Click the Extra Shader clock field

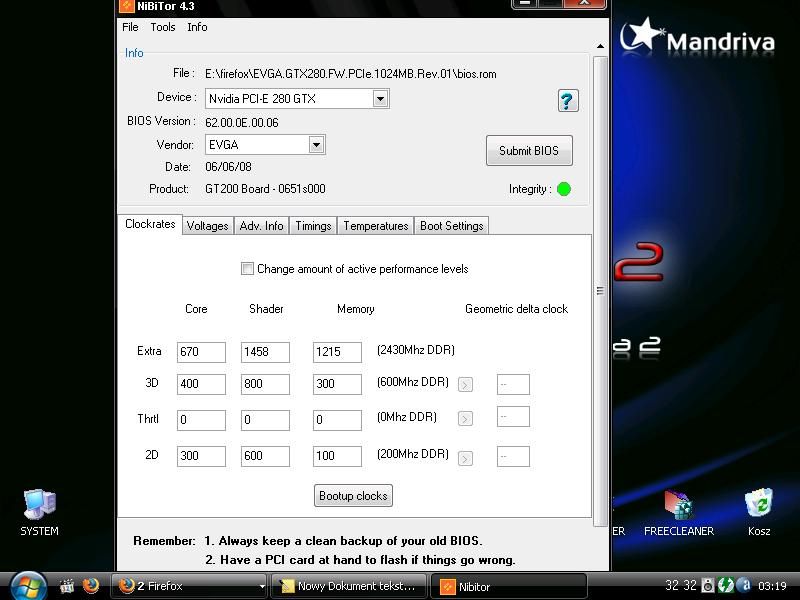point(265,352)
